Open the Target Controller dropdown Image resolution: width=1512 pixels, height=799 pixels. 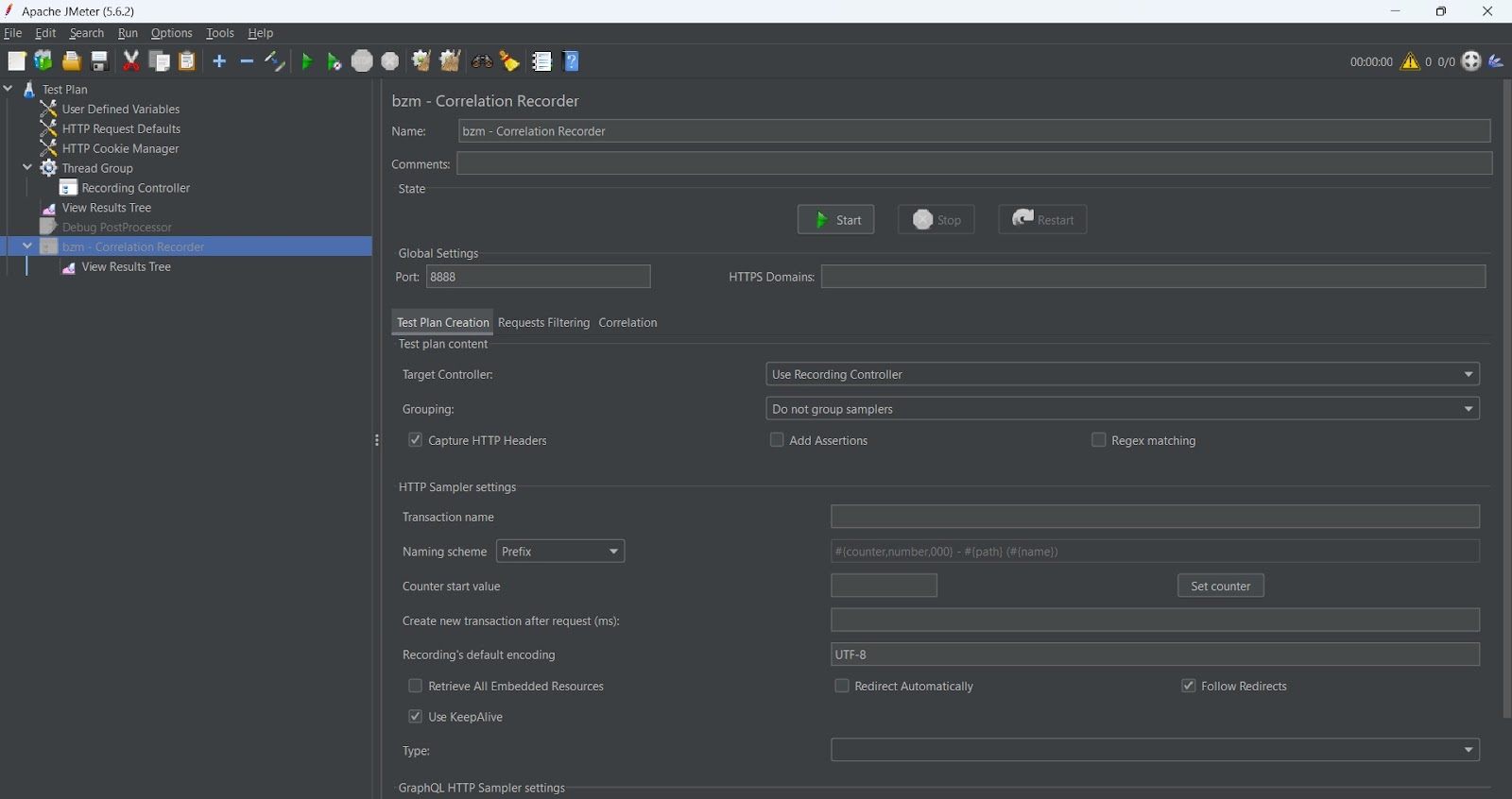pyautogui.click(x=1123, y=374)
